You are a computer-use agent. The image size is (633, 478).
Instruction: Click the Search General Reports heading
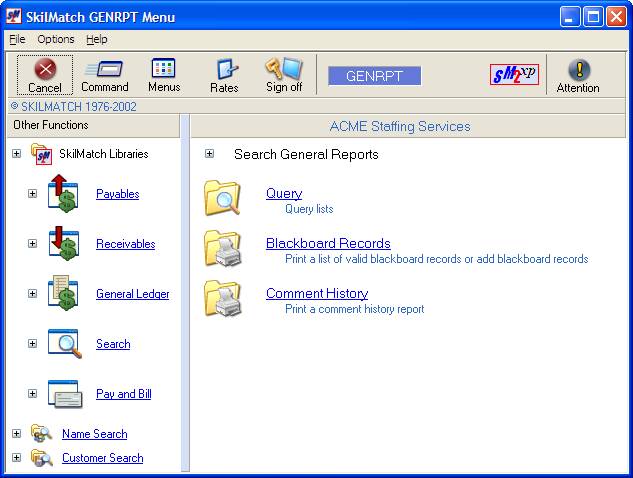[x=306, y=154]
